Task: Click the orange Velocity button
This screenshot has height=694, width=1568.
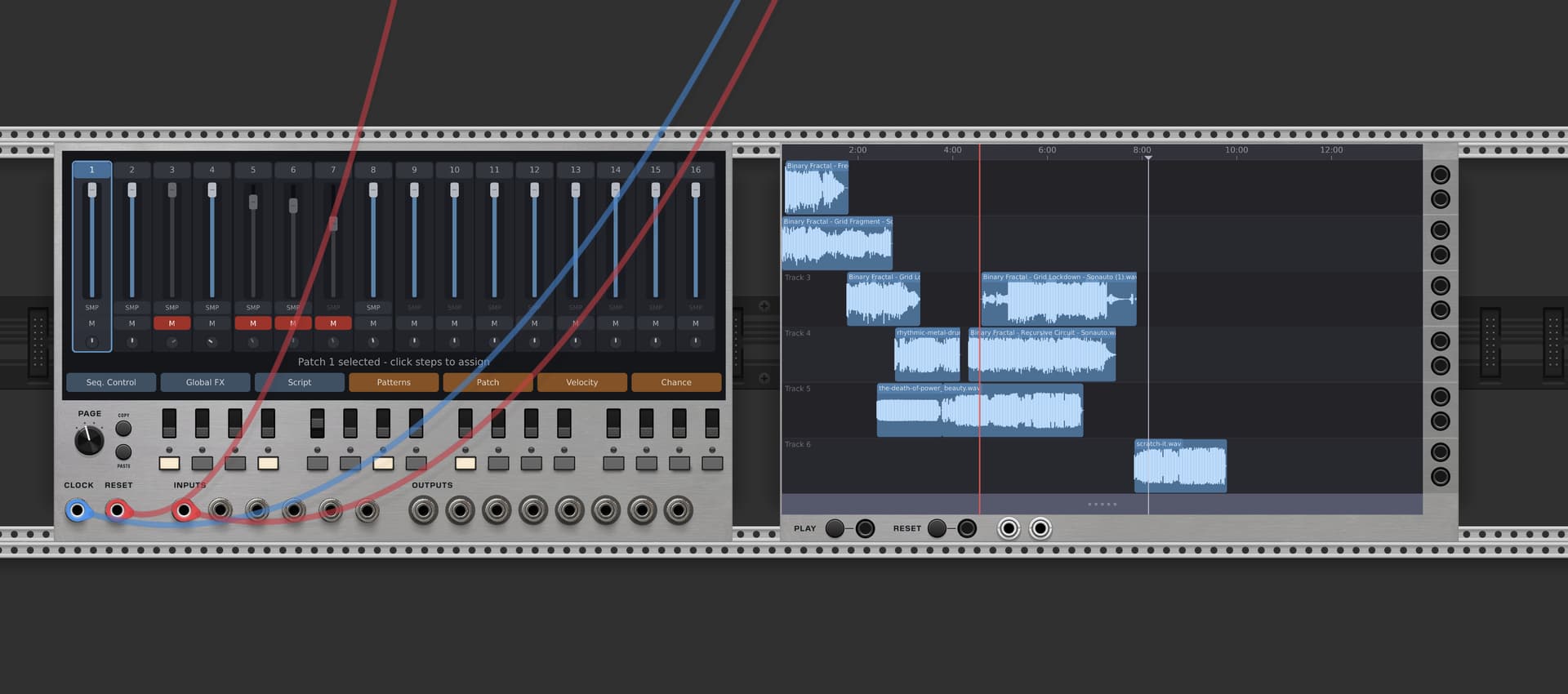Action: coord(581,382)
